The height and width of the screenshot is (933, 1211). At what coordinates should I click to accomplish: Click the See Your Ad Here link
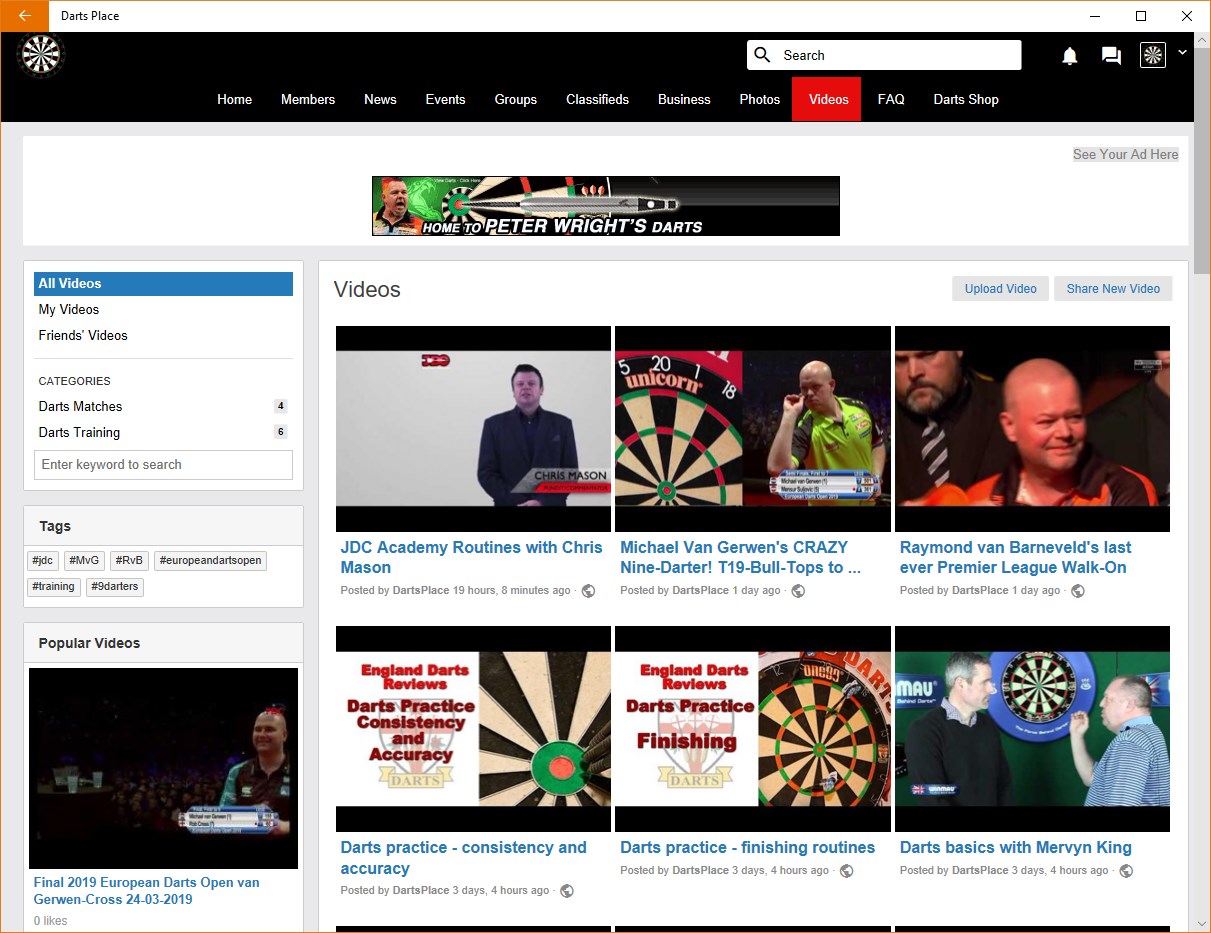[x=1126, y=154]
